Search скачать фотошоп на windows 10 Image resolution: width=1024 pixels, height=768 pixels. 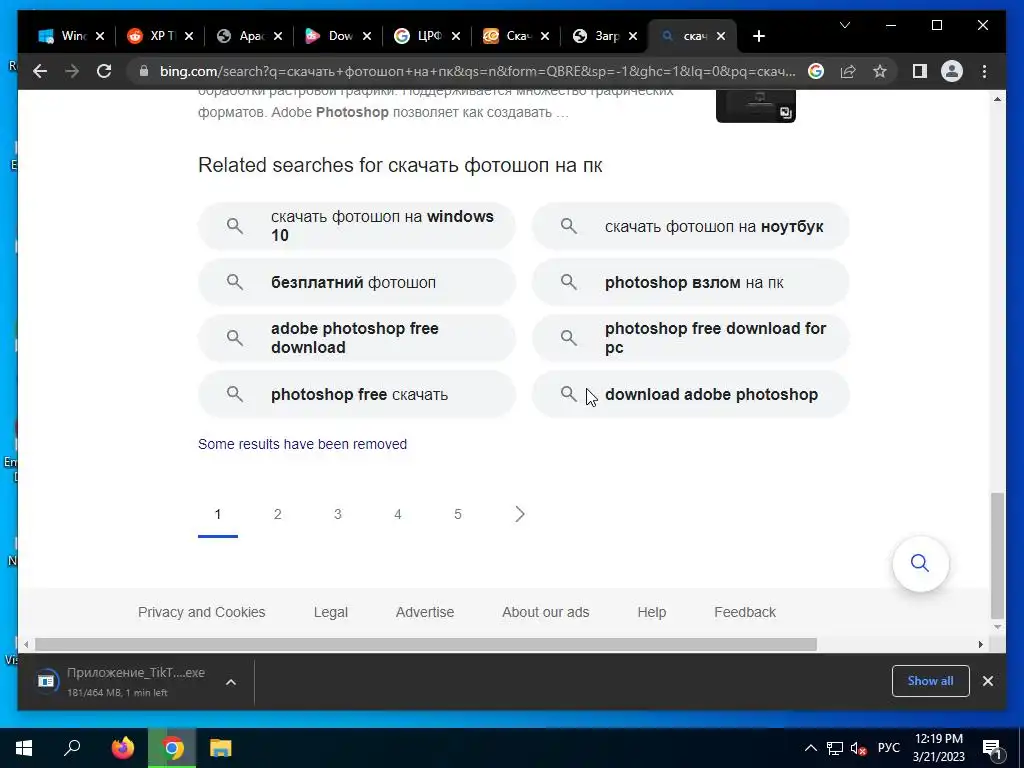(x=357, y=226)
